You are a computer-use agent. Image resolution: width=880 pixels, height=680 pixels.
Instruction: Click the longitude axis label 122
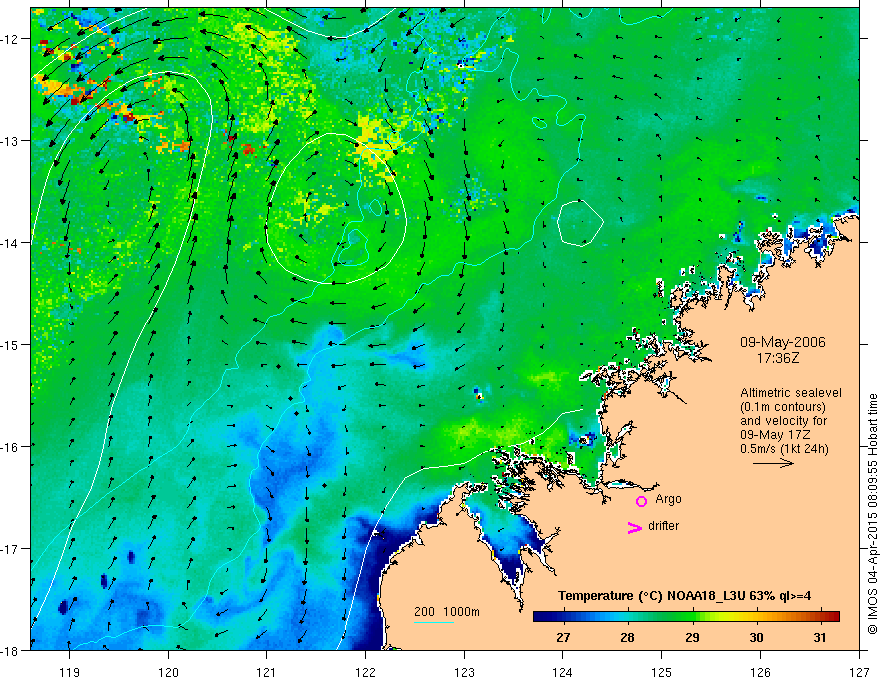365,672
